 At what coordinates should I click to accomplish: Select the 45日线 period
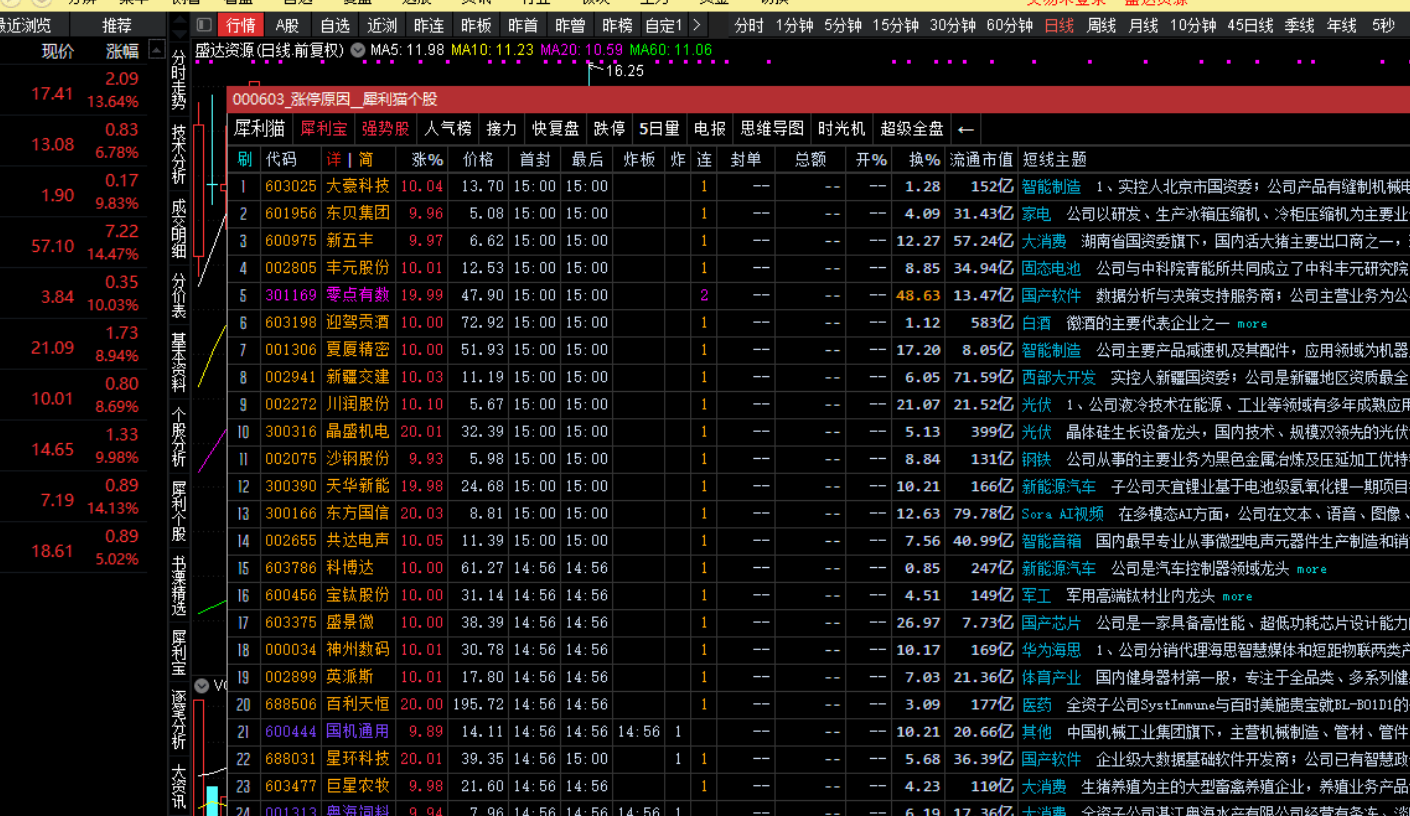point(1250,25)
